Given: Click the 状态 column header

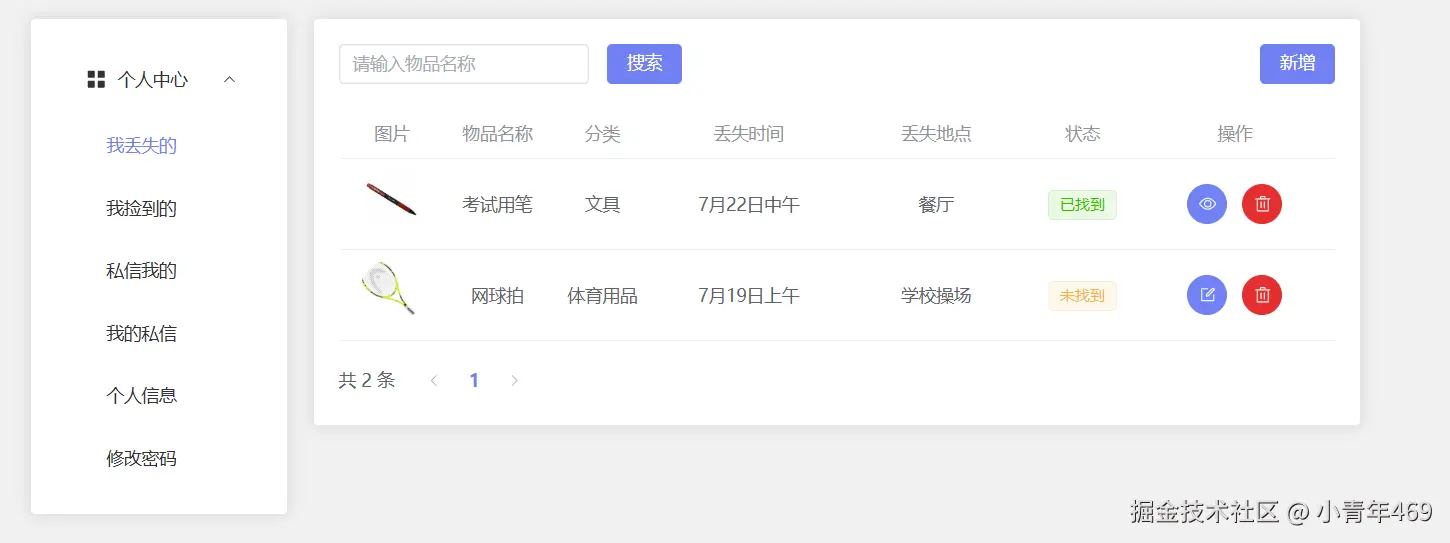Looking at the screenshot, I should tap(1082, 134).
